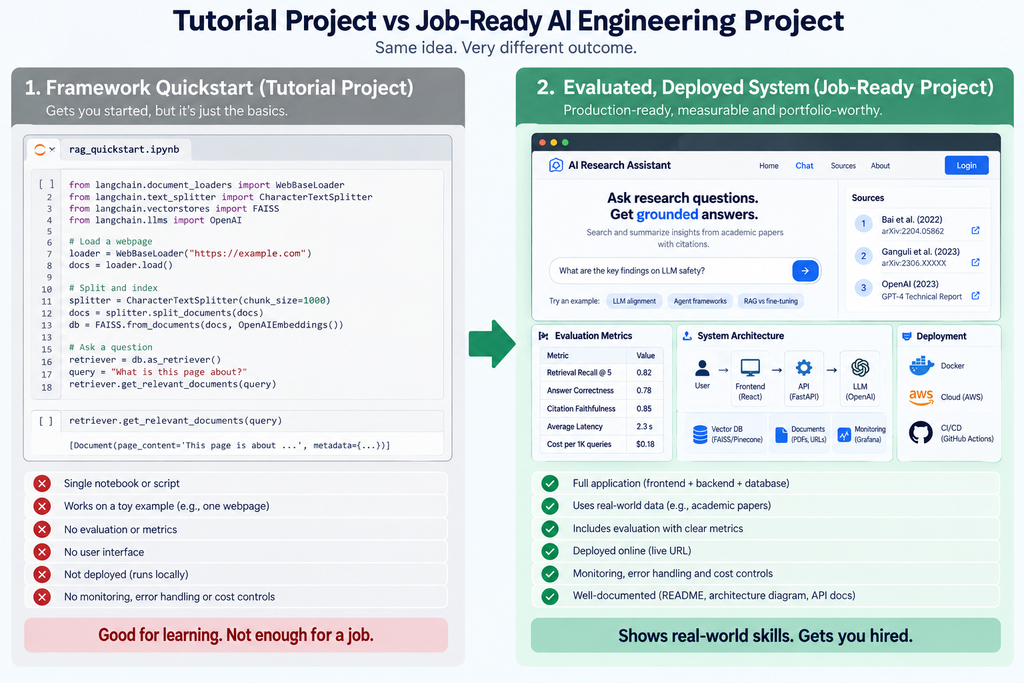The height and width of the screenshot is (683, 1024).
Task: Select the Vector DB database icon
Action: 700,434
